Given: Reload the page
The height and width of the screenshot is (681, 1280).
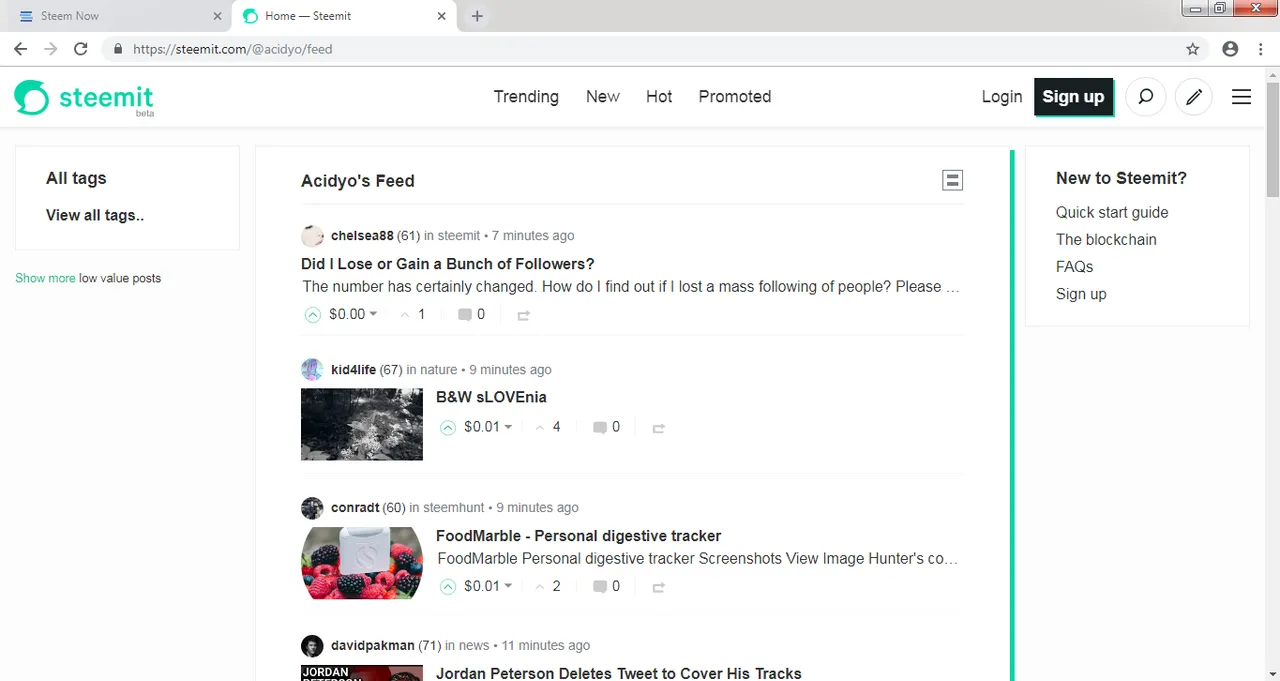Looking at the screenshot, I should pos(81,48).
